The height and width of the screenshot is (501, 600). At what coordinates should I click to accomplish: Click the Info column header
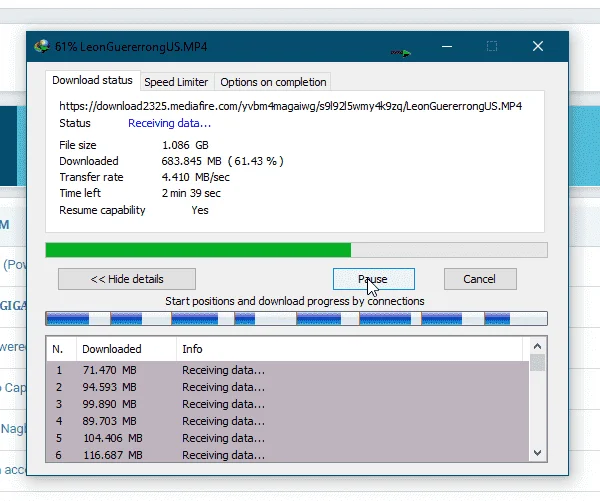(349, 349)
